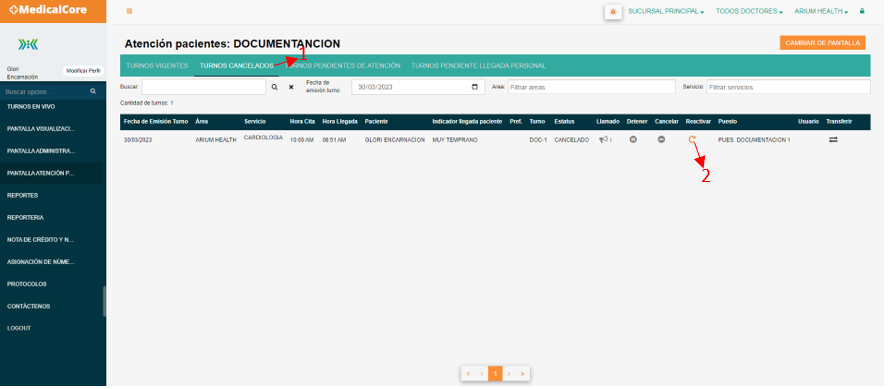
Task: Clear search with the X icon
Action: pyautogui.click(x=291, y=87)
